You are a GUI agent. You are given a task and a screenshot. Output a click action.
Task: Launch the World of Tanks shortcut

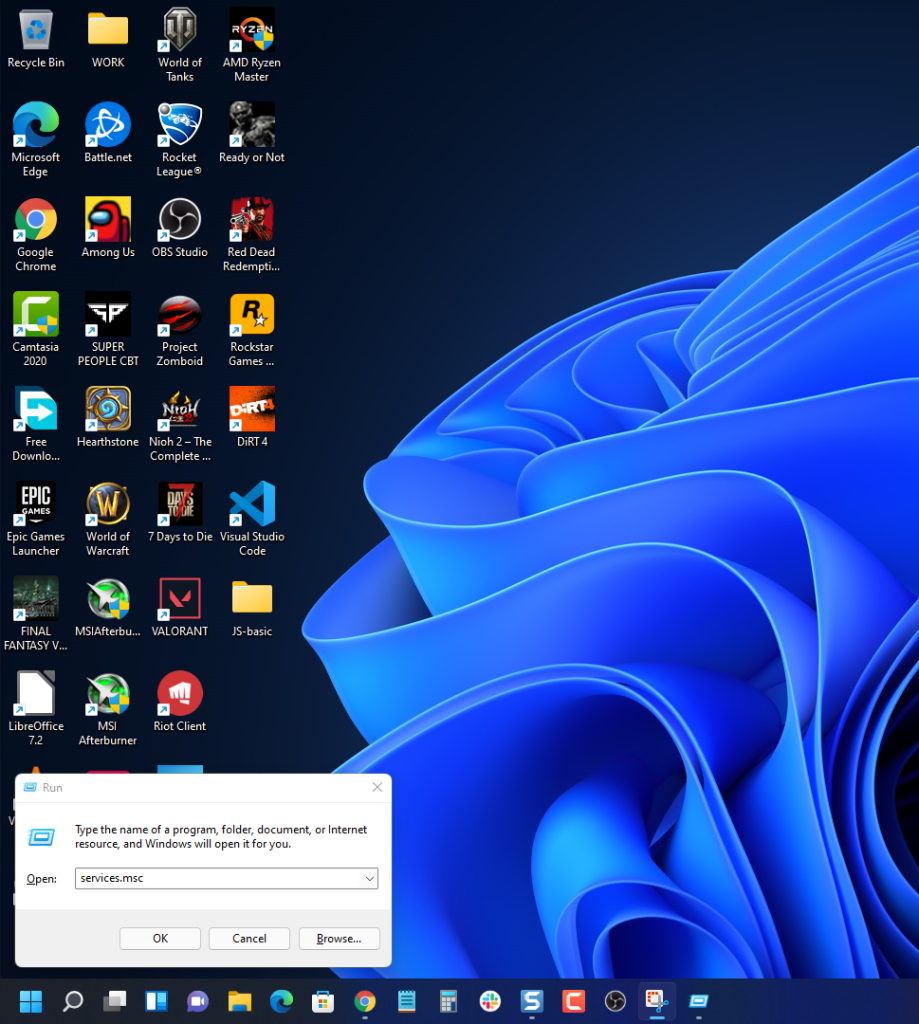pos(180,46)
